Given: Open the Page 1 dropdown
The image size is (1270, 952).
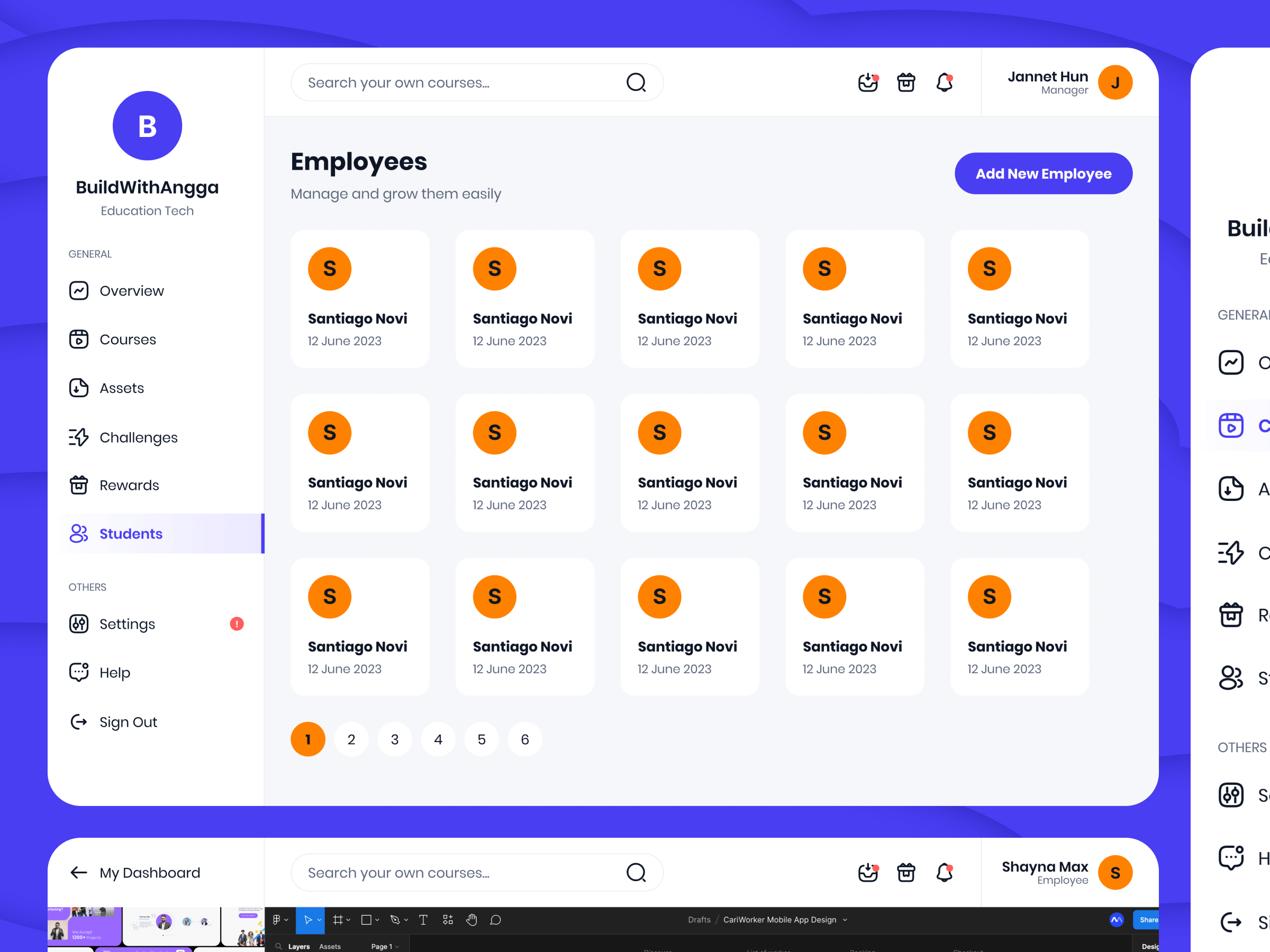Looking at the screenshot, I should click(x=385, y=946).
